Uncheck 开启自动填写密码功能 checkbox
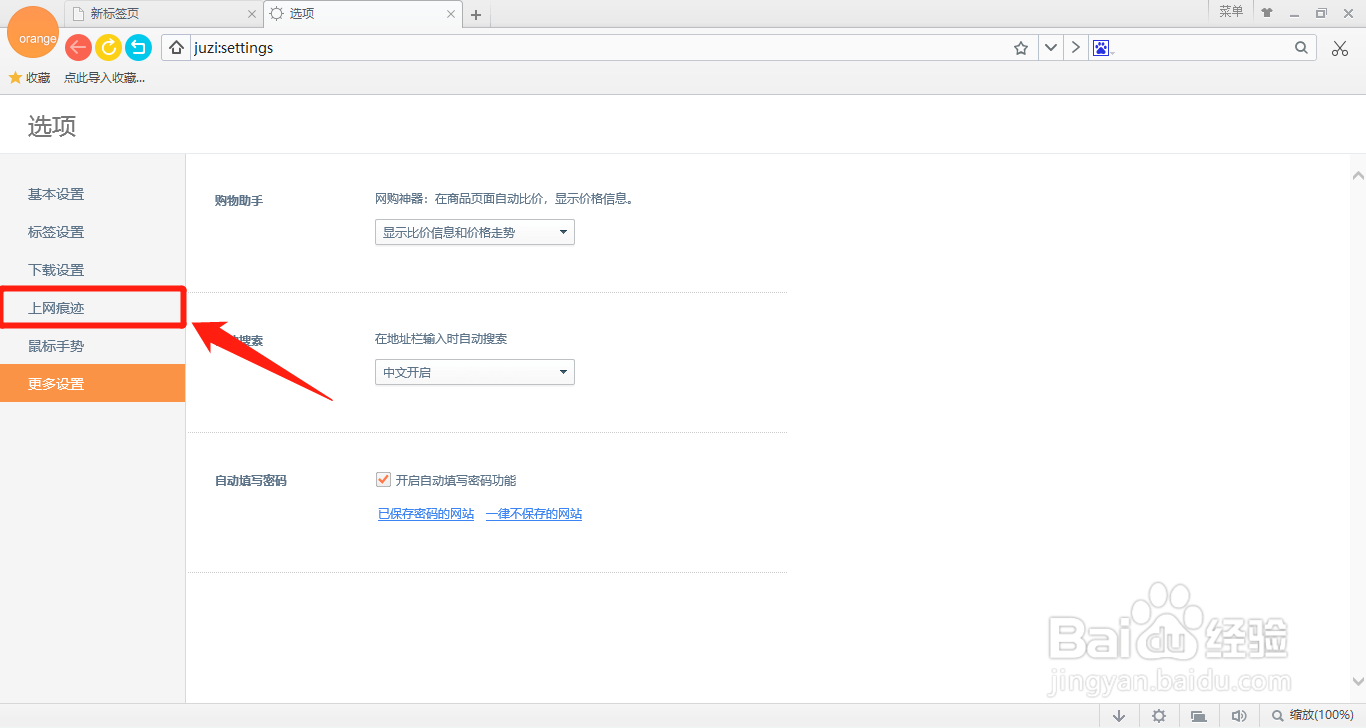Screen dimensions: 1366x728 [x=383, y=479]
